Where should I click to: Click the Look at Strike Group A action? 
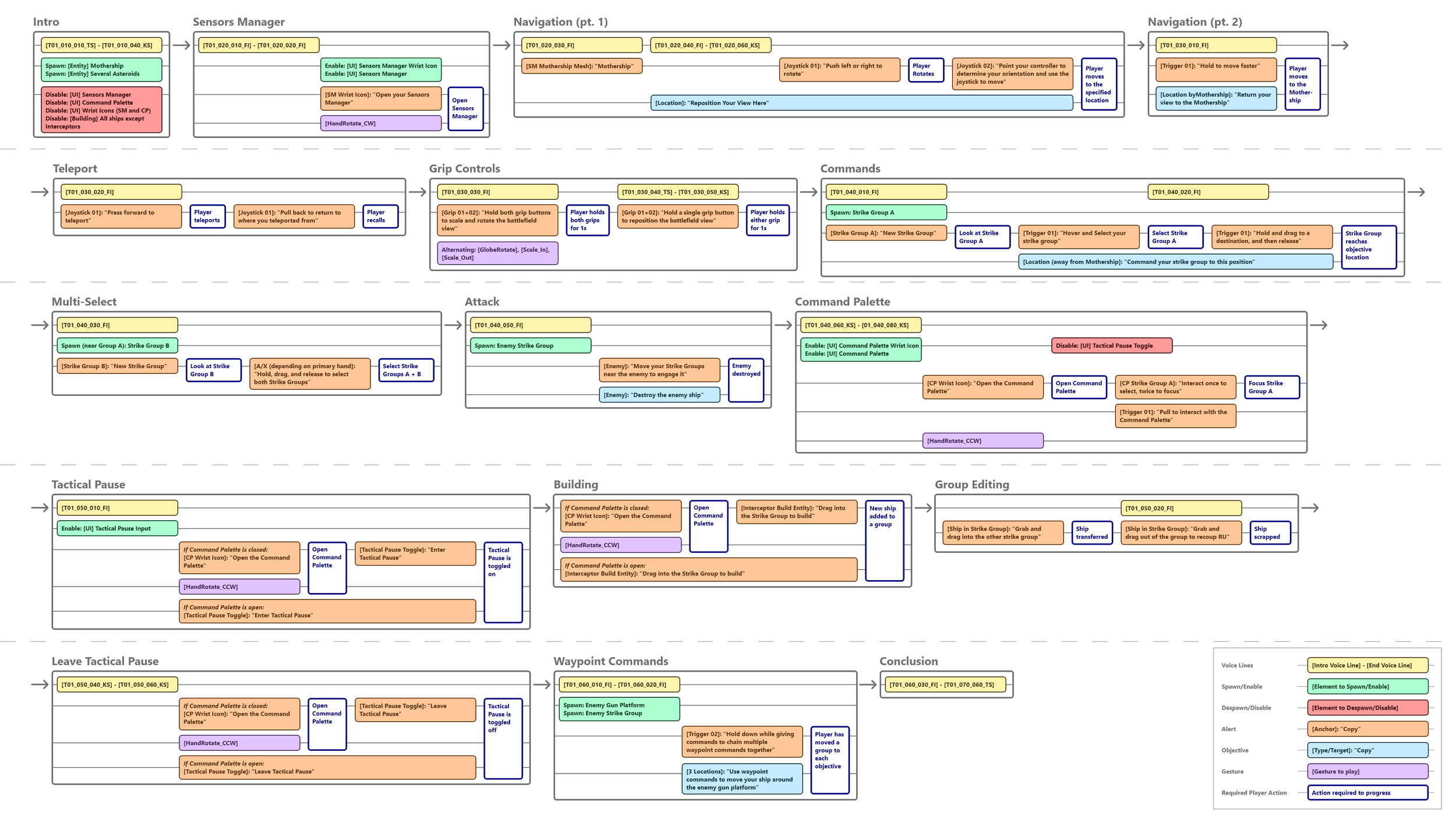(983, 237)
